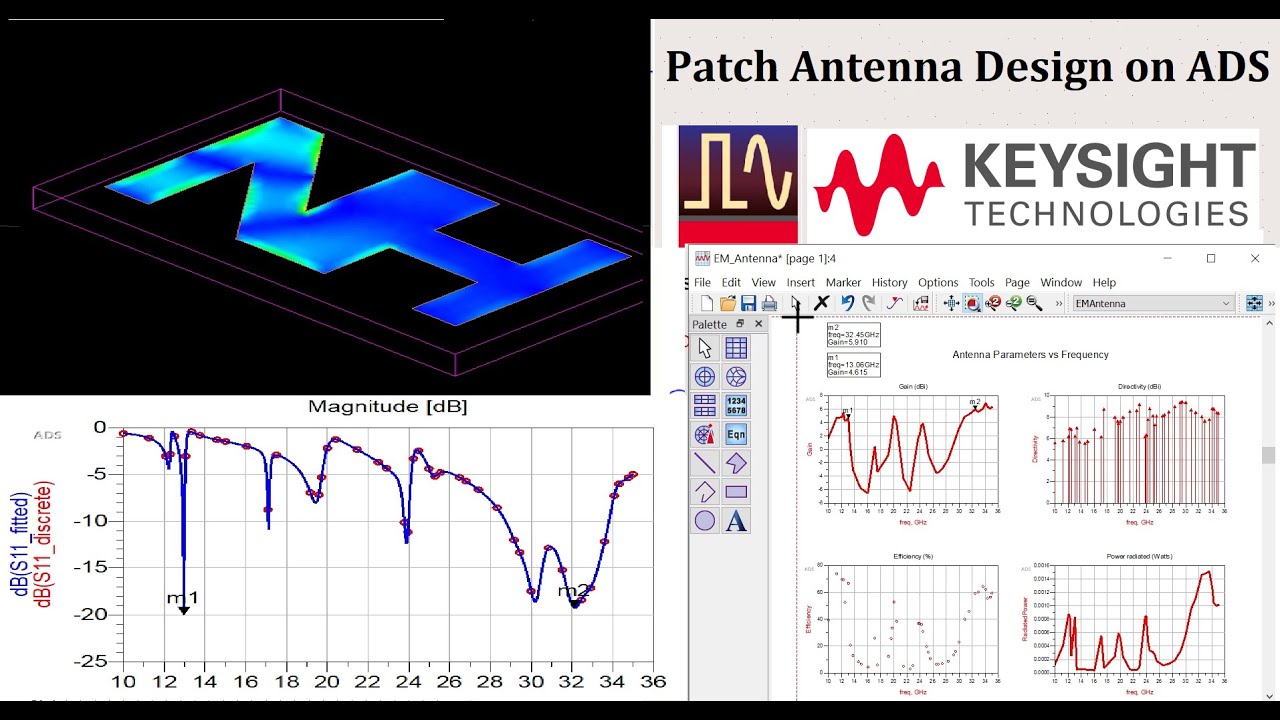Insert a List (1234 5678) from Palette
1280x720 pixels.
click(736, 405)
